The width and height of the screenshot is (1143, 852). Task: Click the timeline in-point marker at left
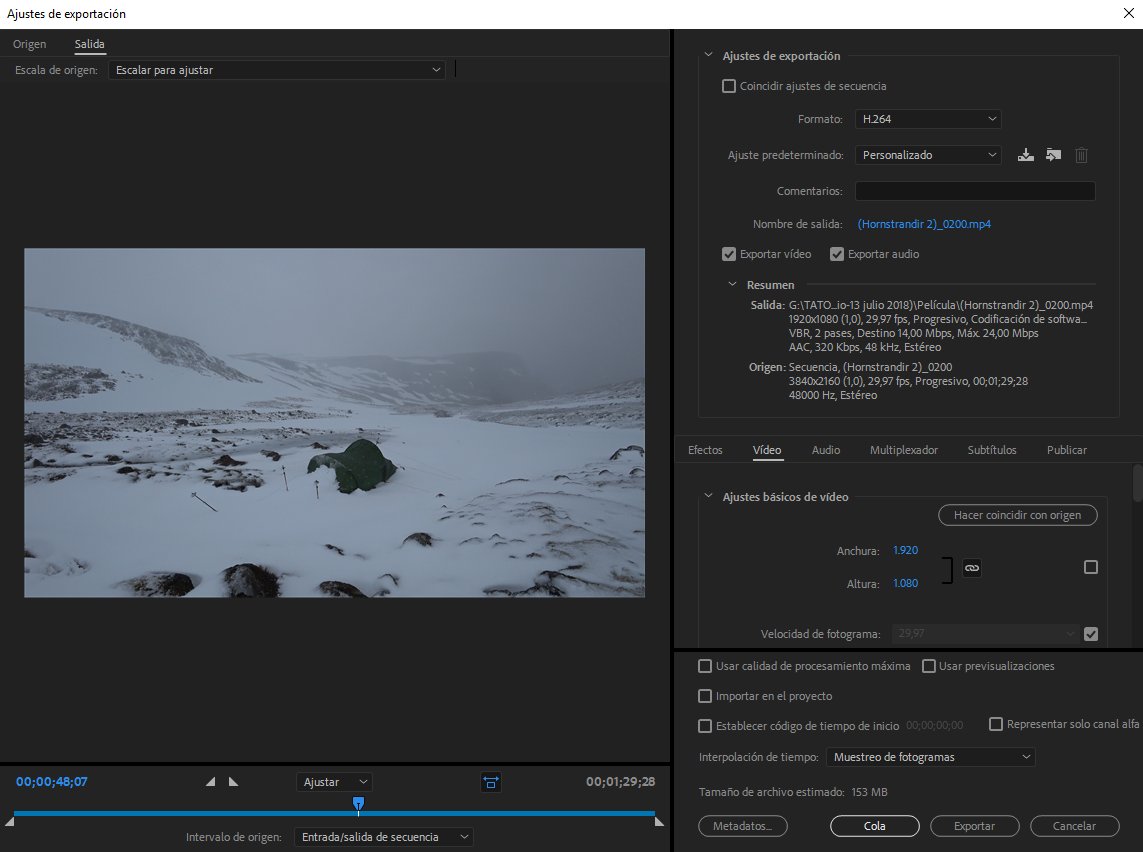[x=9, y=821]
